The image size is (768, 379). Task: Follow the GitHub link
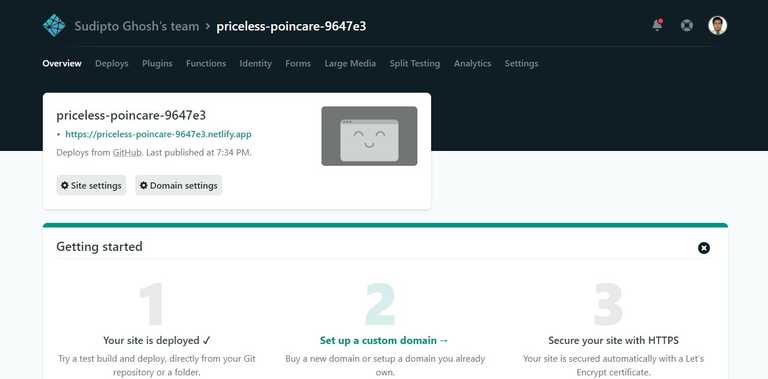pos(127,153)
